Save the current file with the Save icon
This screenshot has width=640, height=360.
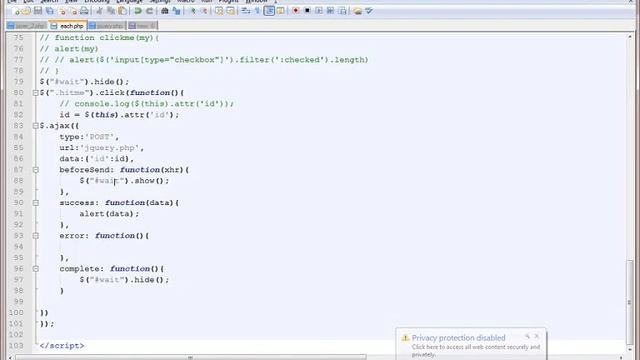coord(38,11)
